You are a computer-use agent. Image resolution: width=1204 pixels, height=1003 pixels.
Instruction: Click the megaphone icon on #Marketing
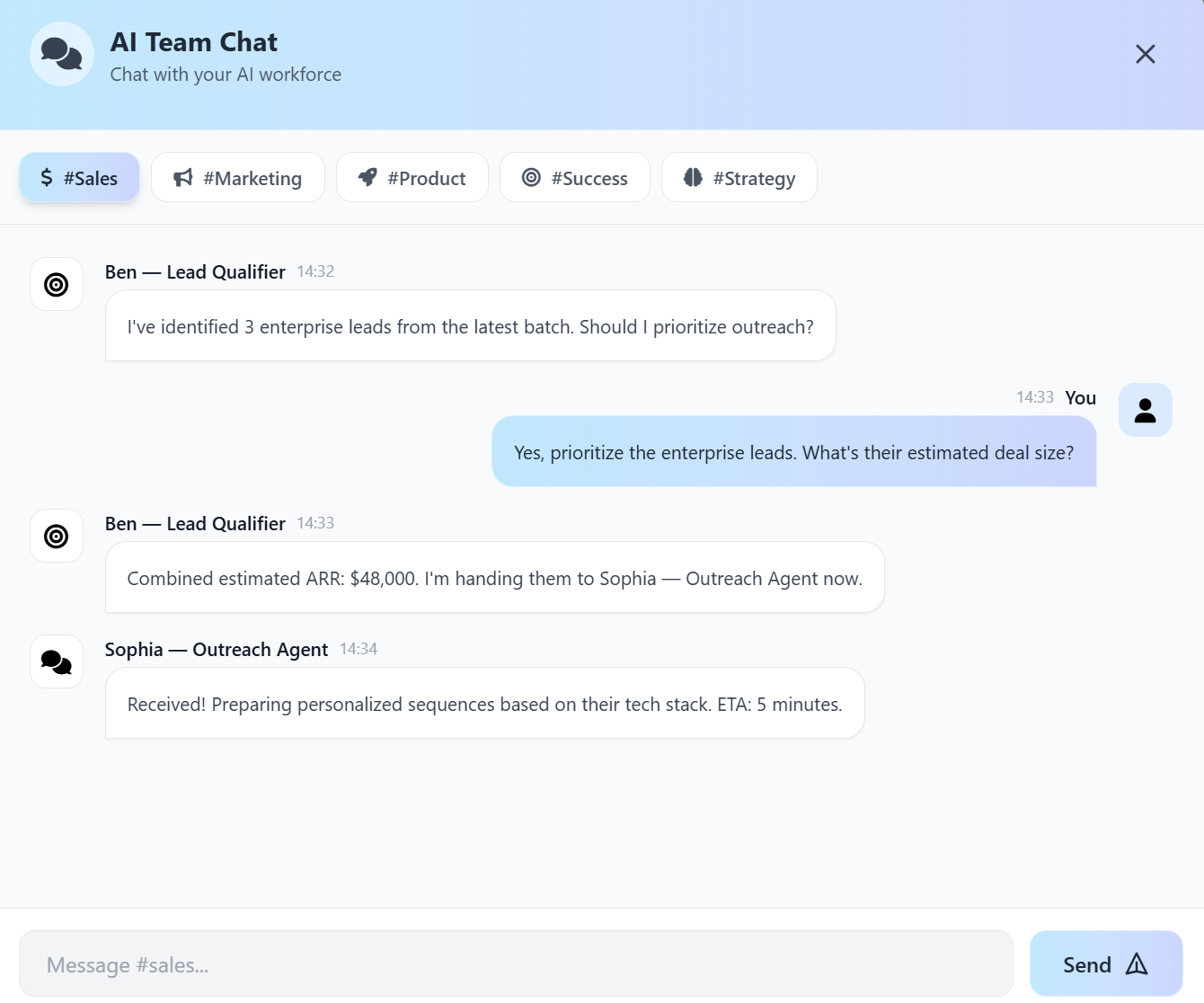[x=182, y=177]
